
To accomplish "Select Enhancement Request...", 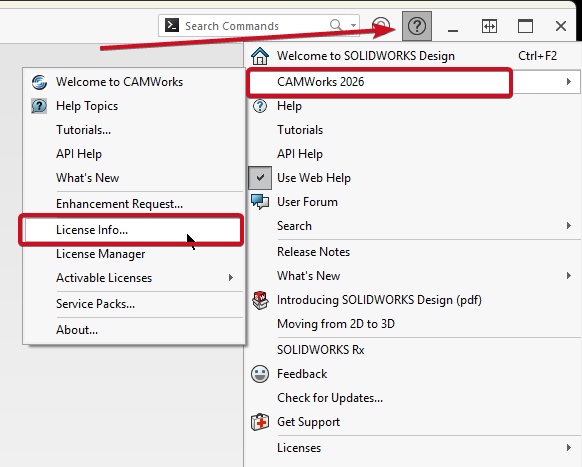I will (120, 204).
